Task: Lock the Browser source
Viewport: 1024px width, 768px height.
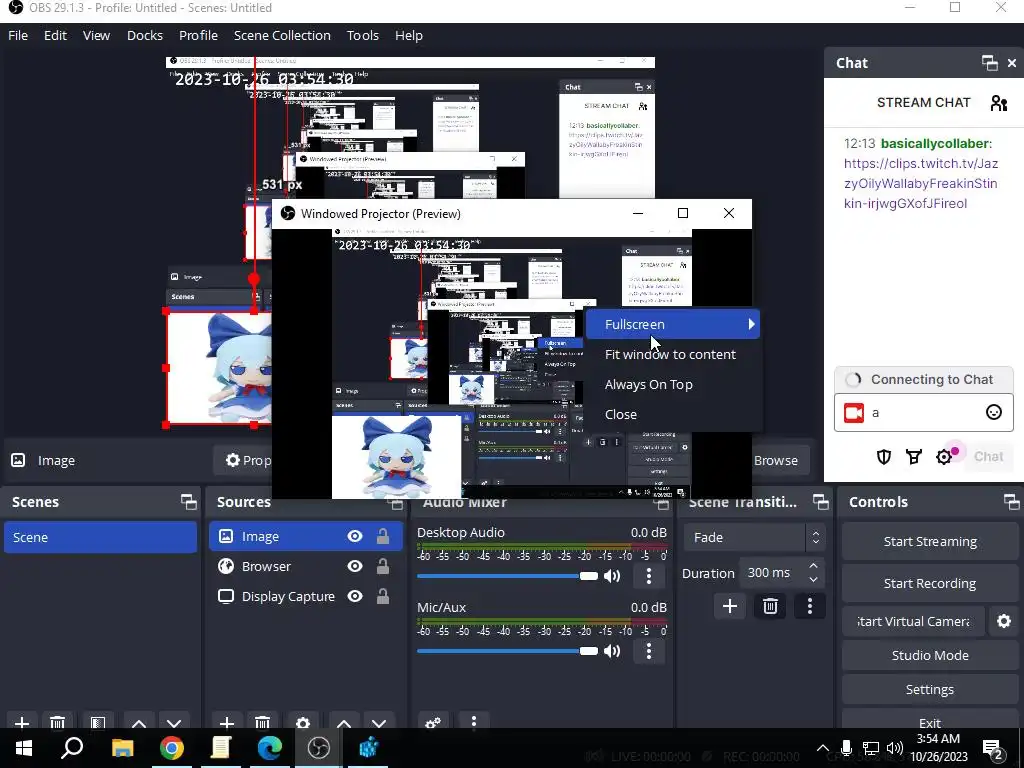Action: pyautogui.click(x=383, y=566)
